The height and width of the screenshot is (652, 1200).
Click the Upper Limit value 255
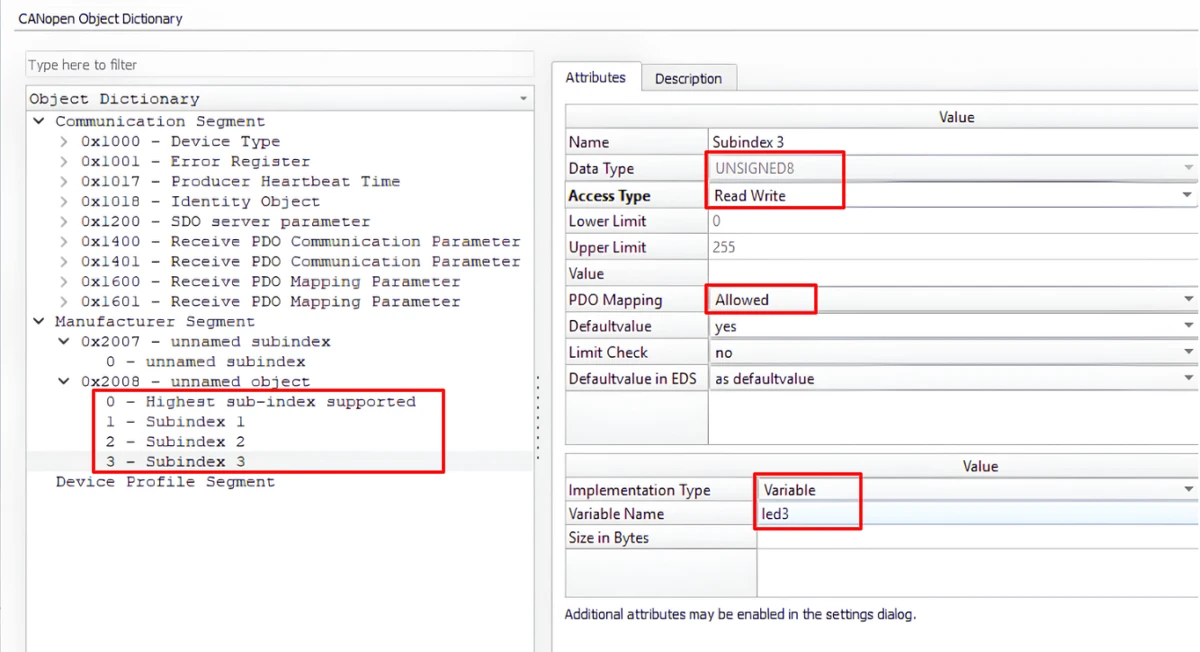coord(953,247)
